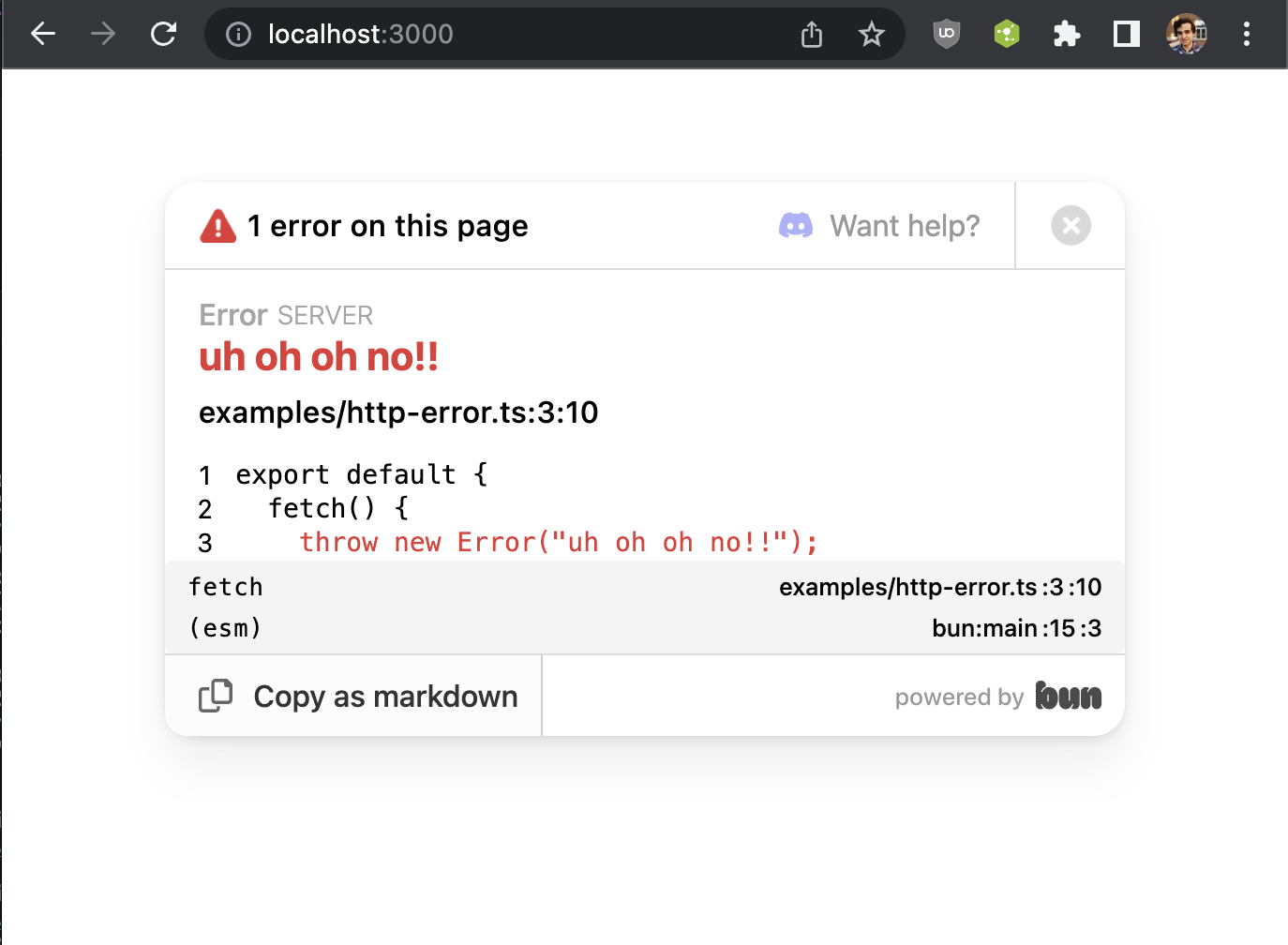The image size is (1288, 945).
Task: Bookmark this tab with the star icon
Action: pos(871,35)
